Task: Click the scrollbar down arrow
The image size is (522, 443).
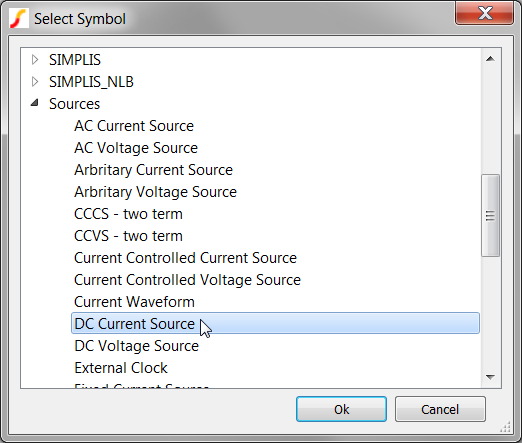Action: coord(490,377)
